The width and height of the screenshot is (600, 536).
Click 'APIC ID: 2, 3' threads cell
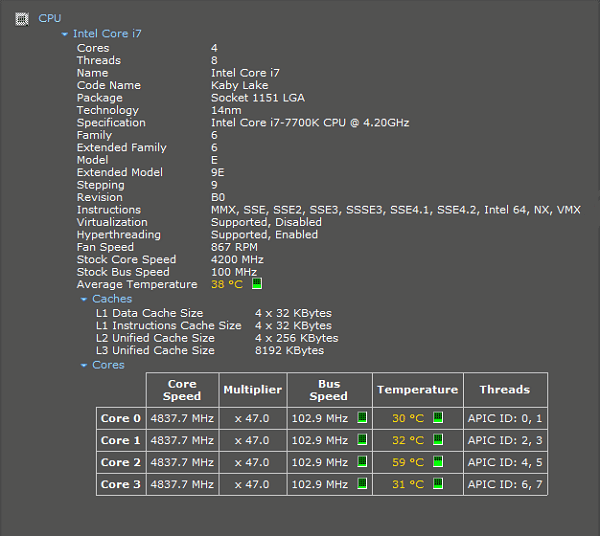point(505,440)
